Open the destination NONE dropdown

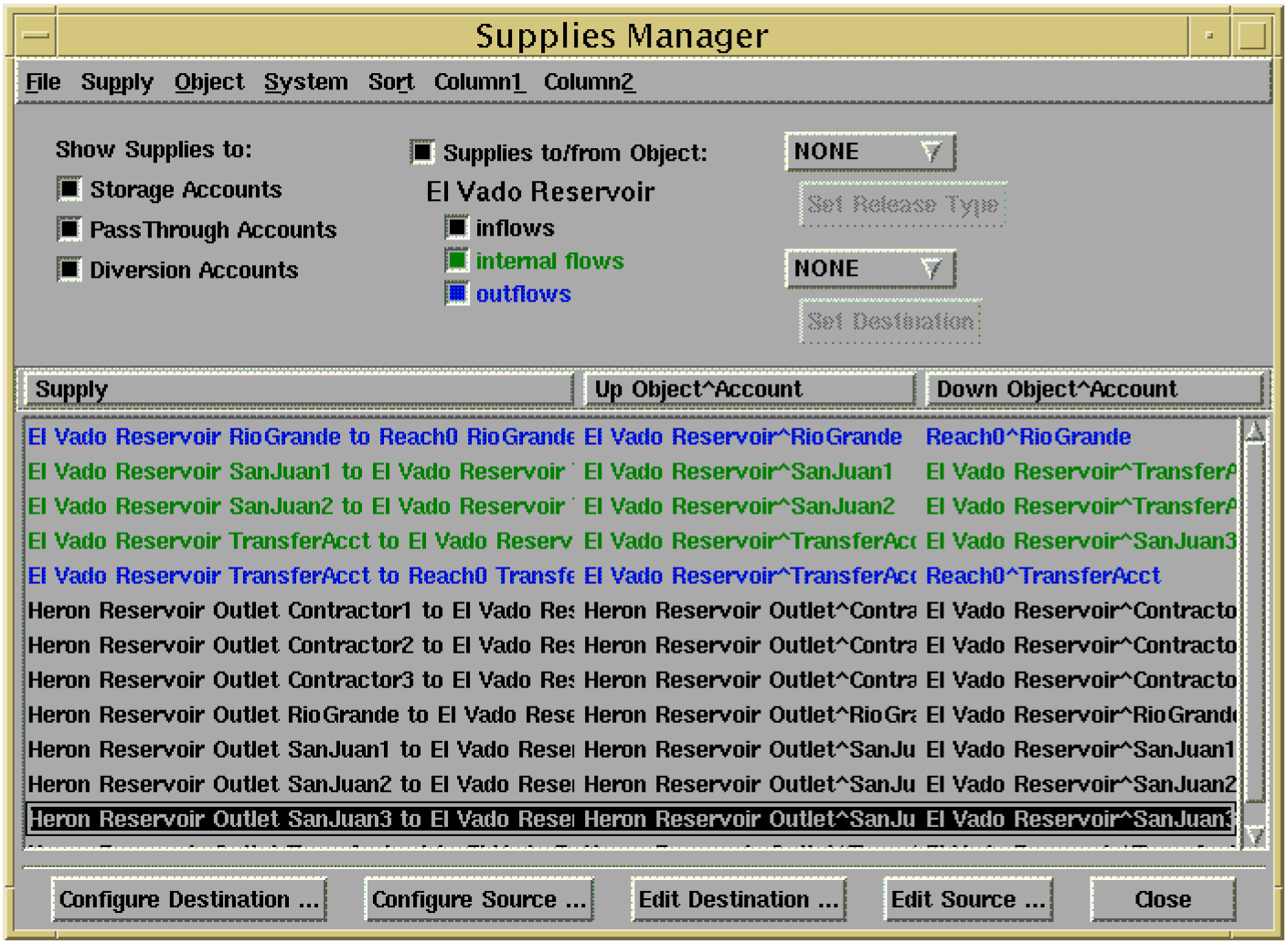(x=869, y=269)
